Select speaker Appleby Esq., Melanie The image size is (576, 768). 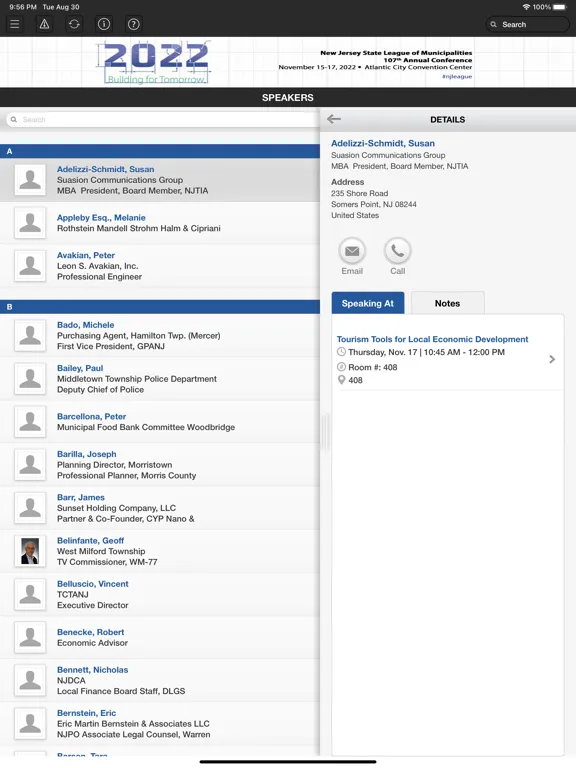(x=160, y=223)
